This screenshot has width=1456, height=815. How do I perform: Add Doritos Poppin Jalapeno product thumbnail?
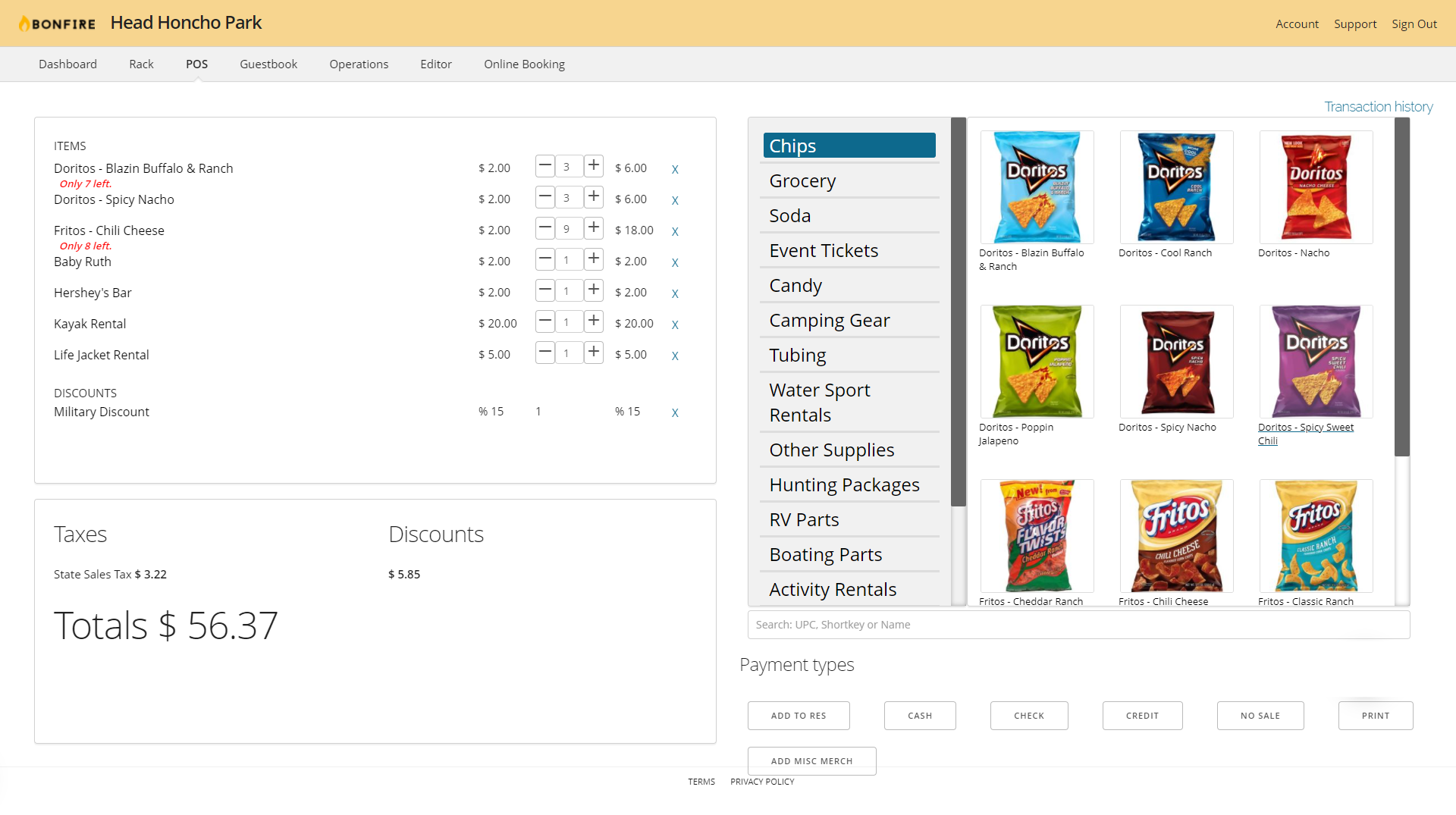(x=1037, y=362)
